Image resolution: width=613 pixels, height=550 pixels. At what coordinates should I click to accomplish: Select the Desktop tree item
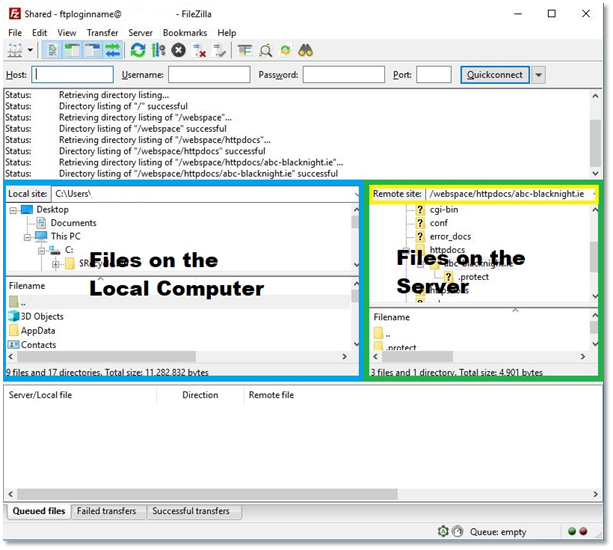point(52,210)
